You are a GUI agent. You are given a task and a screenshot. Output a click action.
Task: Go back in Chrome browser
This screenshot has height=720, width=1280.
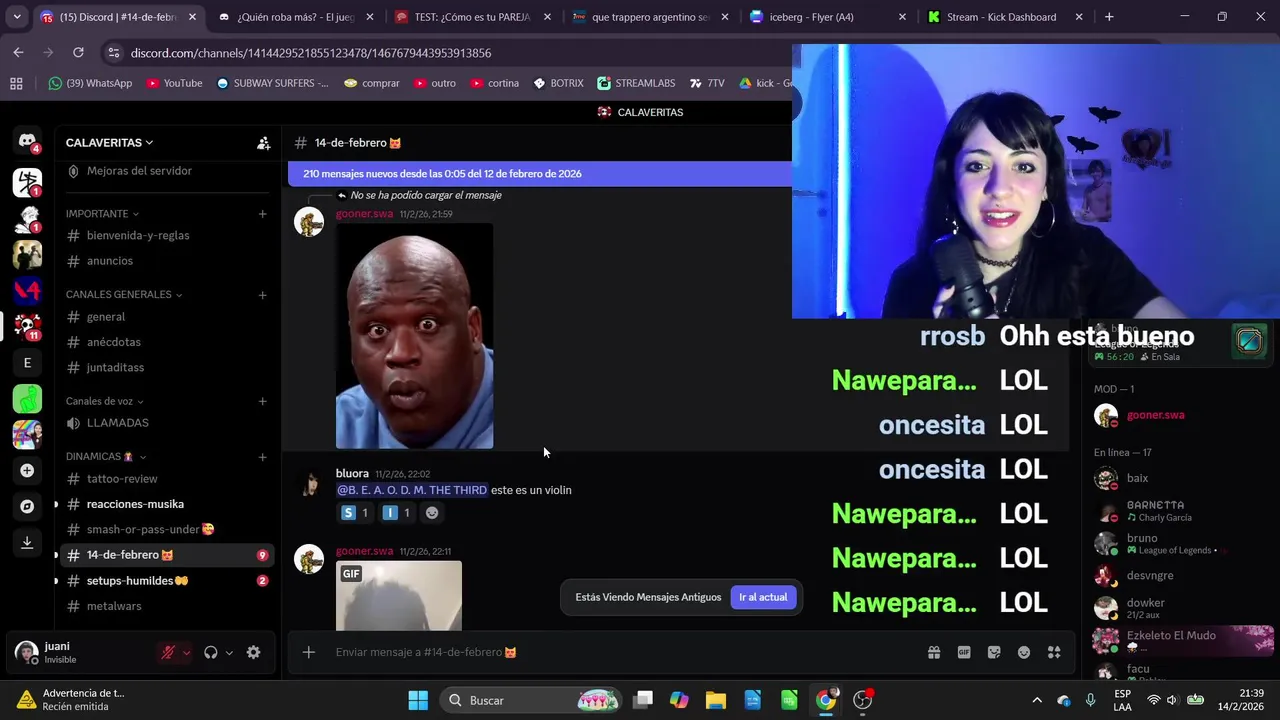[18, 52]
